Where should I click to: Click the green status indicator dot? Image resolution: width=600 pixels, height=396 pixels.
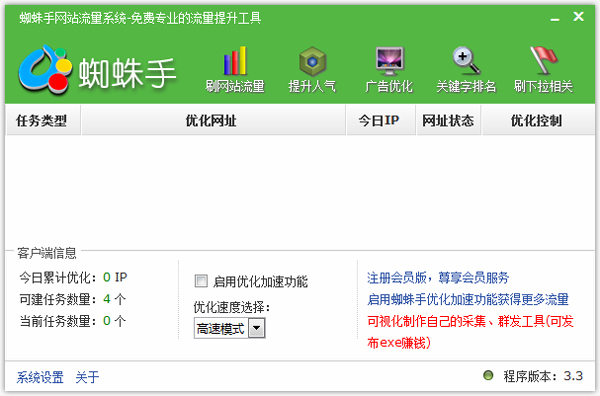point(488,375)
